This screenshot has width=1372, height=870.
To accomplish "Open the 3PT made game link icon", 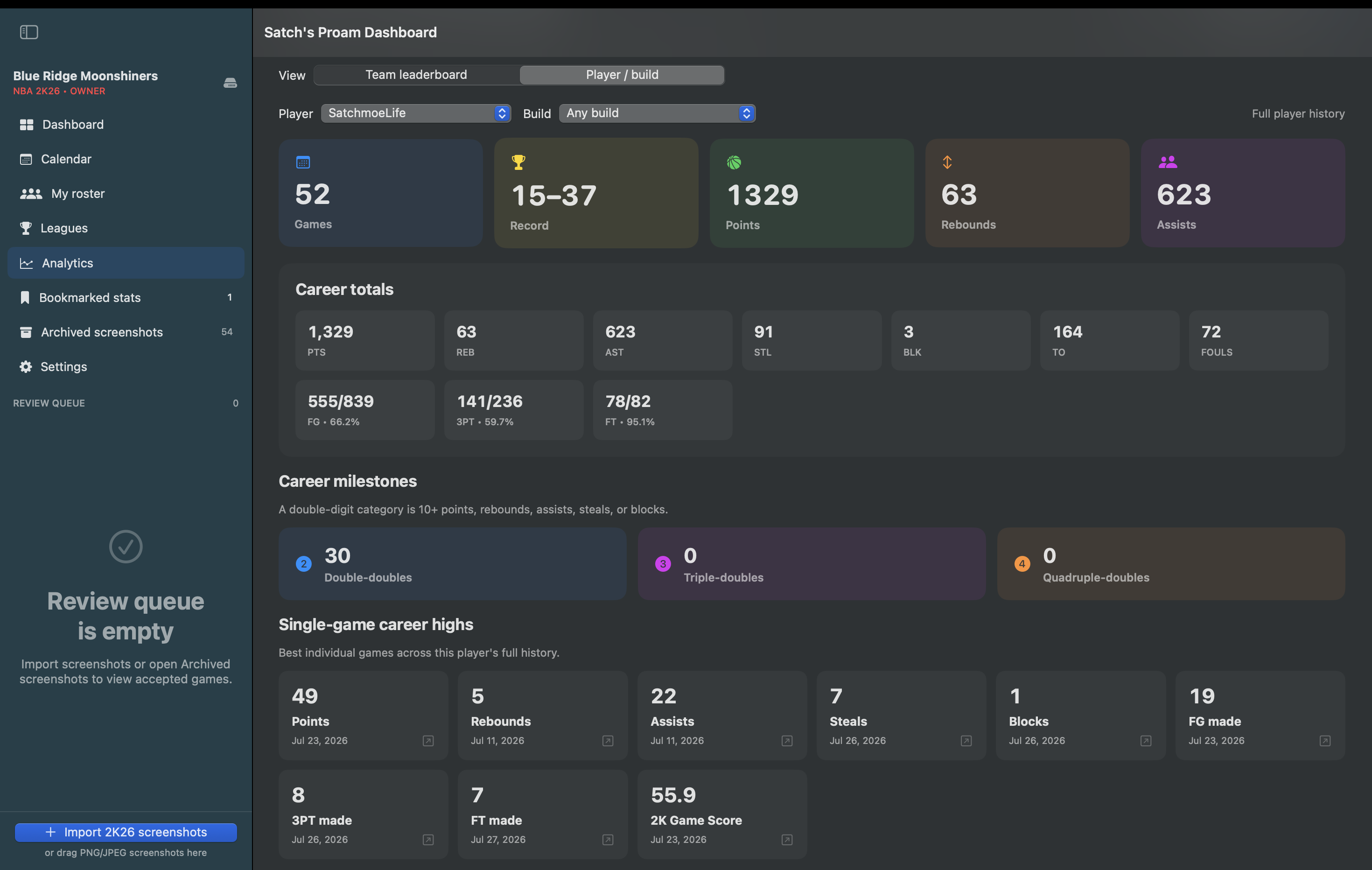I will pos(428,840).
